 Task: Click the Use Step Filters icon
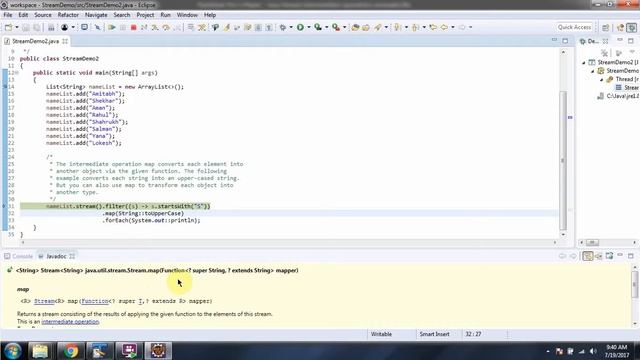click(202, 27)
